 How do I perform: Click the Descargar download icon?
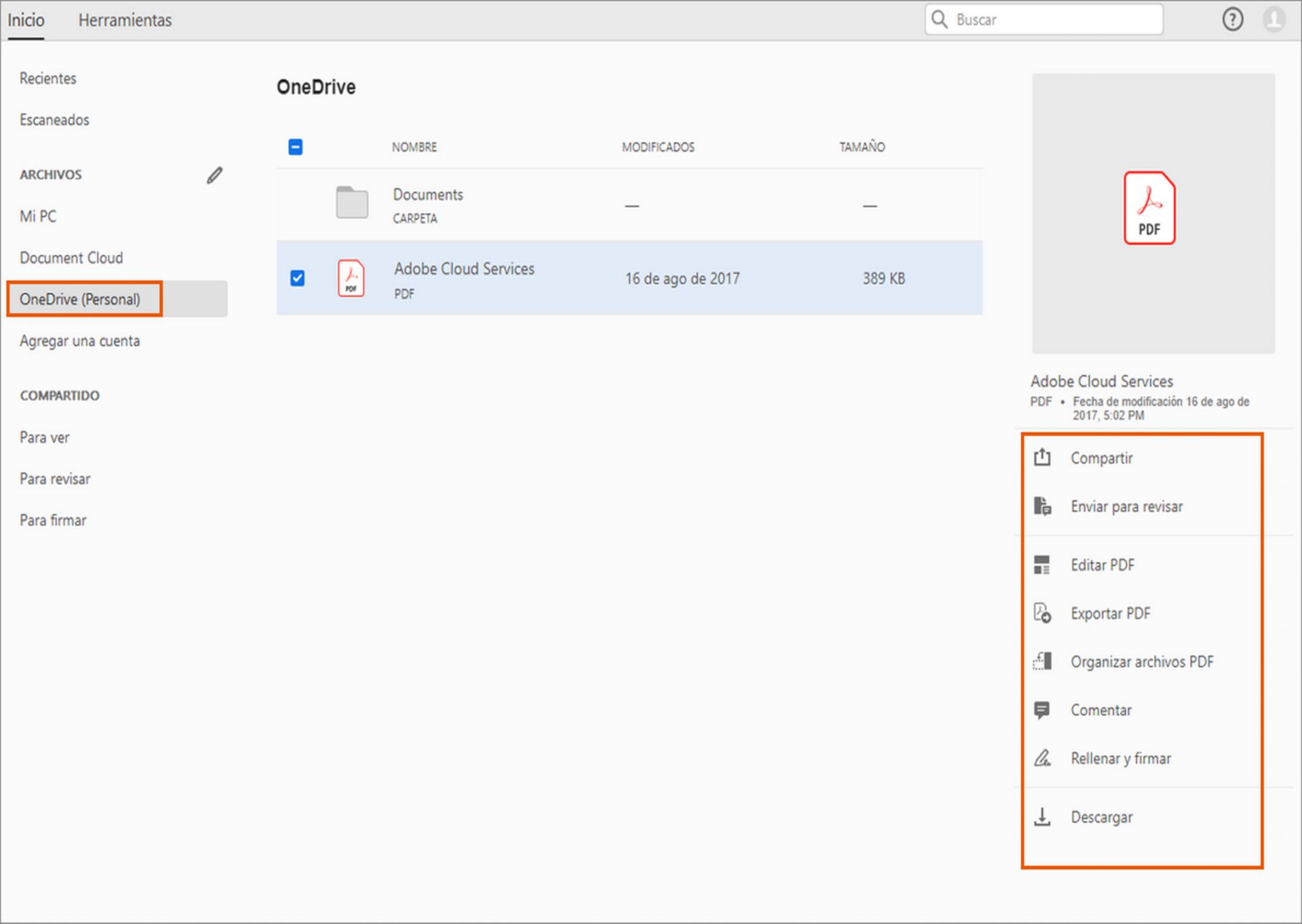pyautogui.click(x=1042, y=817)
